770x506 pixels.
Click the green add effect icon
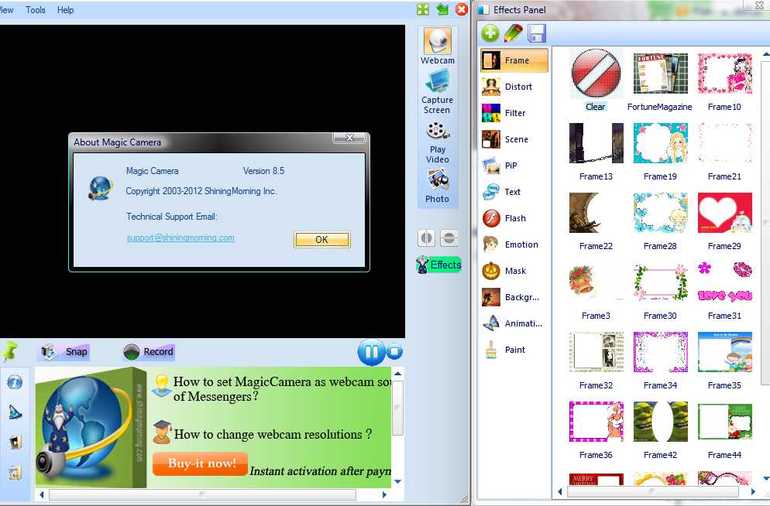click(x=490, y=33)
